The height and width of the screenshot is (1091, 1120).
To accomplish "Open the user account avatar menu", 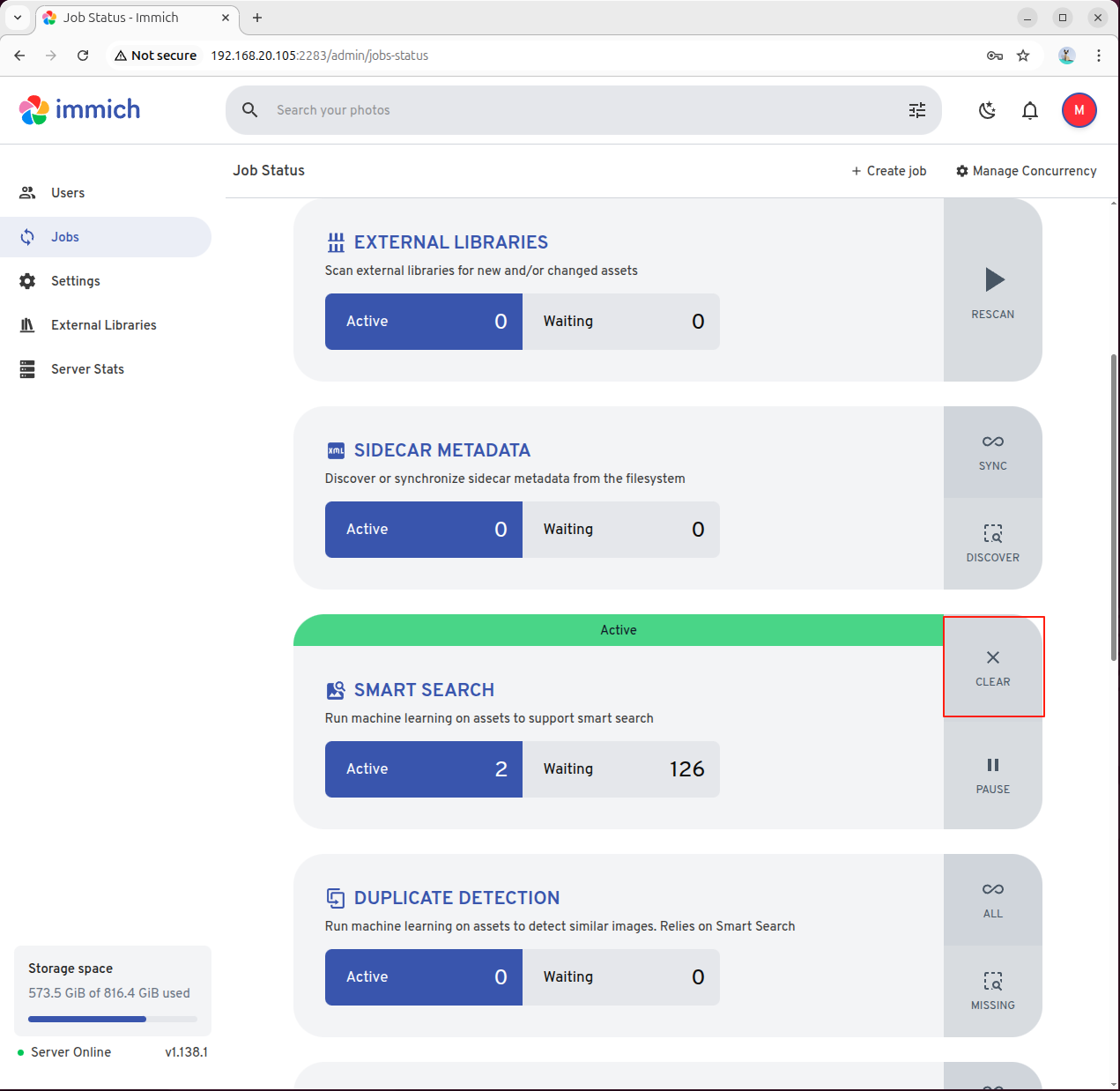I will 1079,110.
